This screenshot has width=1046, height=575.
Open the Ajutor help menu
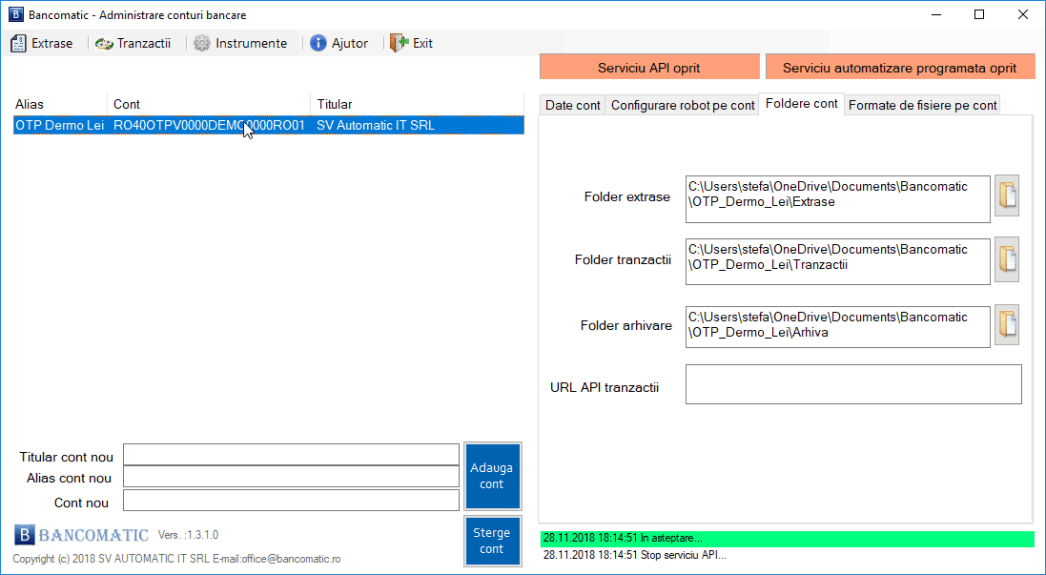[x=339, y=43]
